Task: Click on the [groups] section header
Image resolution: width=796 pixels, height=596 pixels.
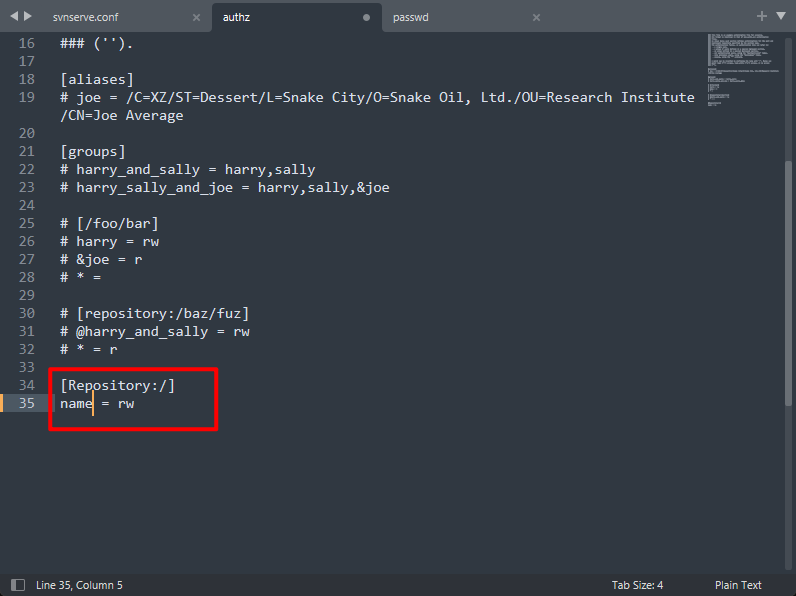Action: 93,151
